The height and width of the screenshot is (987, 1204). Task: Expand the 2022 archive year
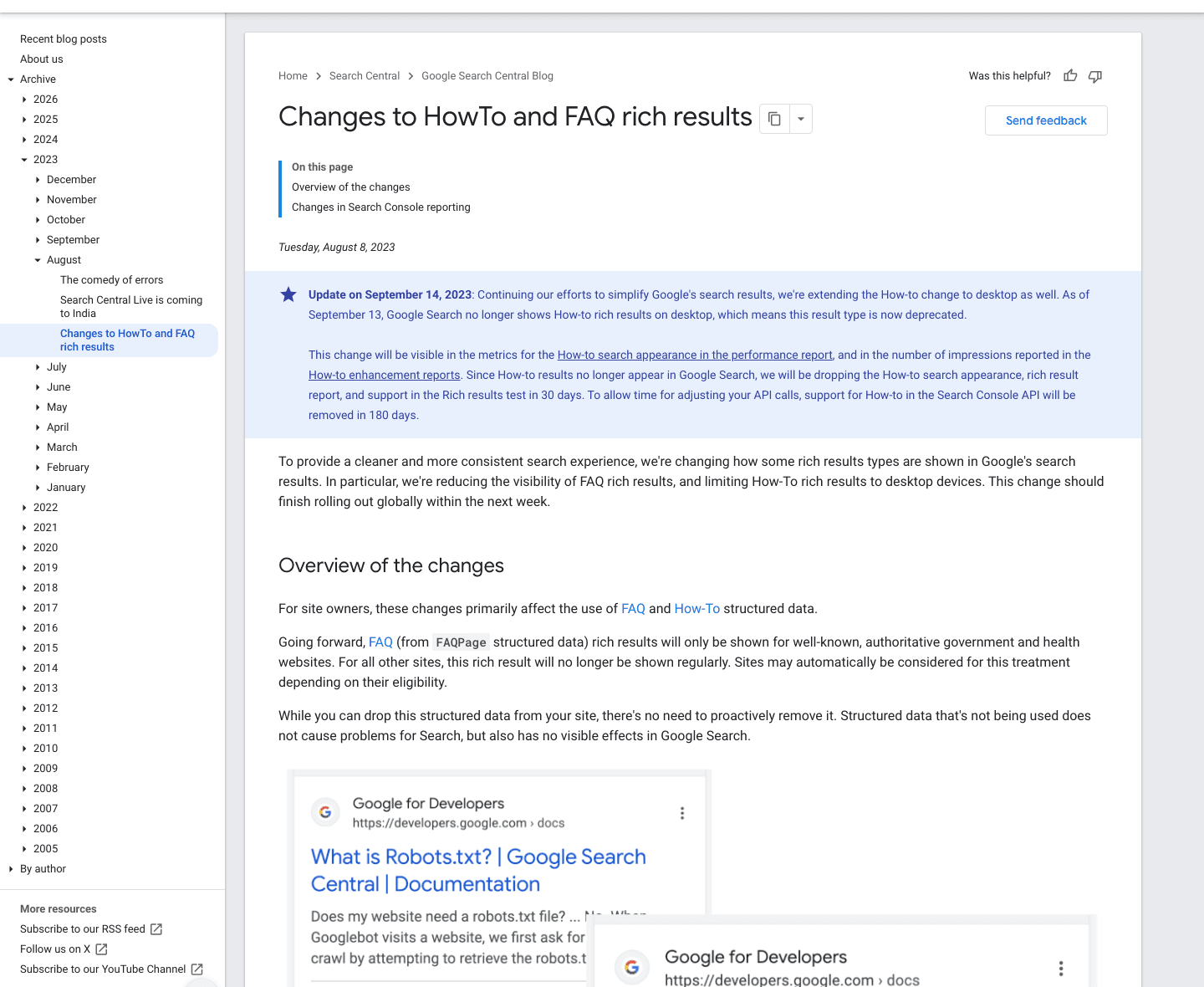[24, 508]
